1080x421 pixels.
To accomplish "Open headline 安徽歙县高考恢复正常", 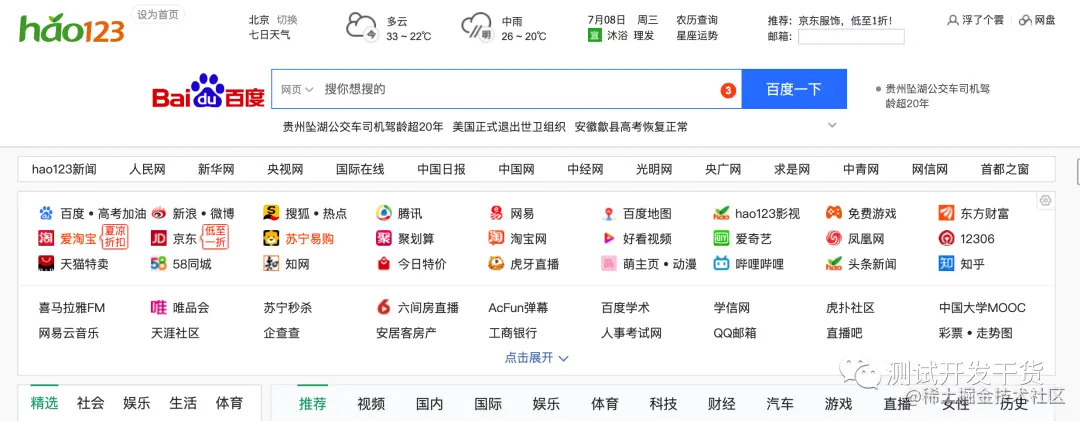I will 631,127.
